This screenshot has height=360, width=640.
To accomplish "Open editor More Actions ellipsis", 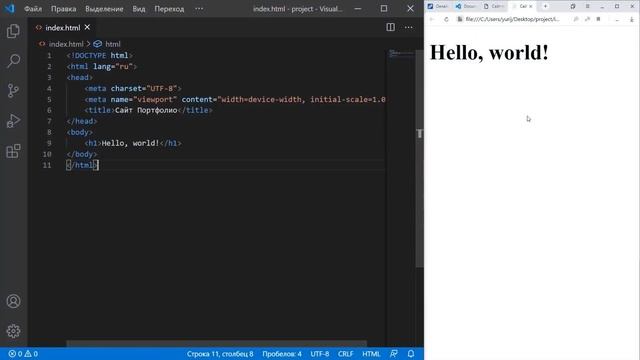I will (409, 27).
